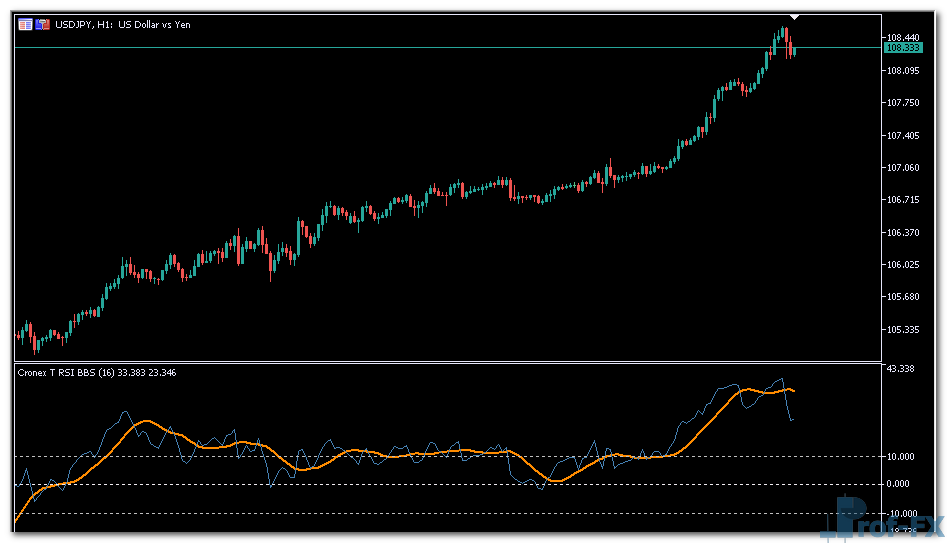Click the 108.440 price scale label
This screenshot has width=947, height=543.
click(903, 36)
